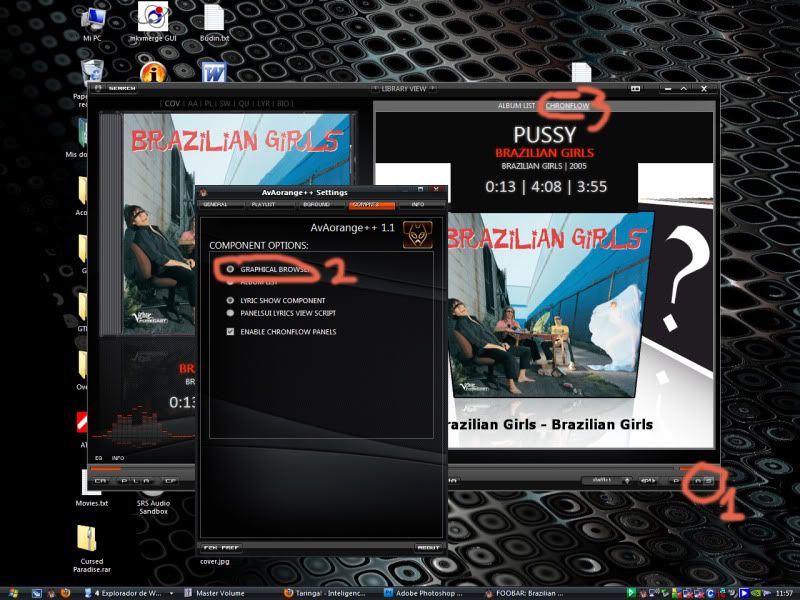Screen dimensions: 800x600
Task: Click the show desktop quick launch icon
Action: pyautogui.click(x=37, y=593)
